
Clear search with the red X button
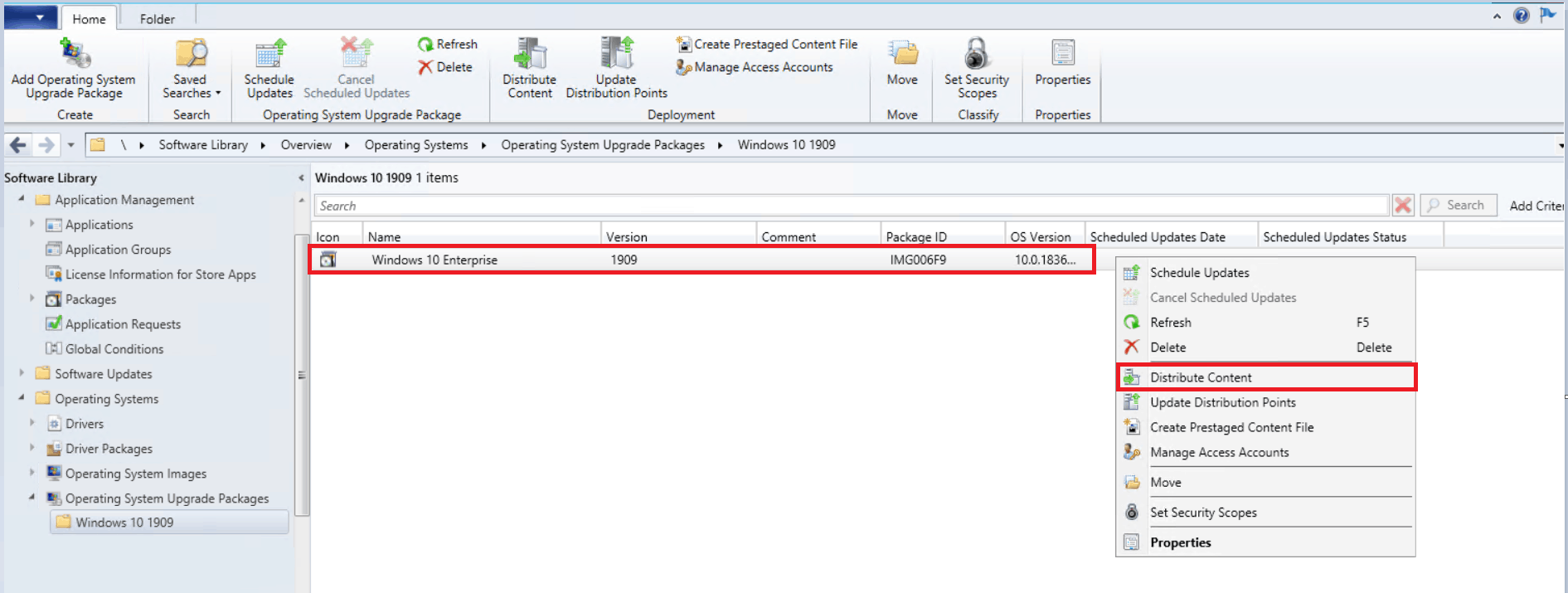[1403, 206]
